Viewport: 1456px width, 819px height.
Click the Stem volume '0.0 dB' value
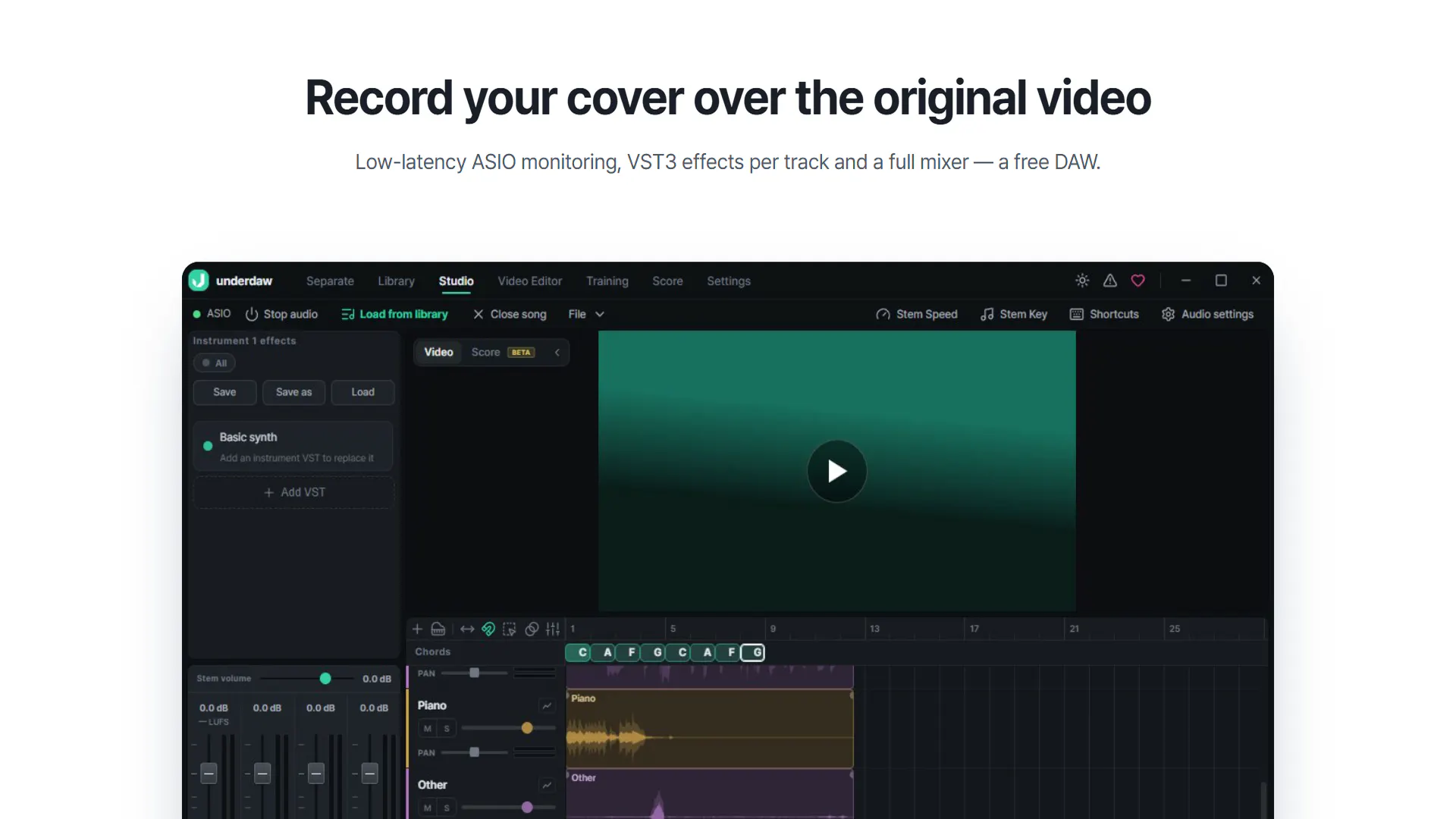tap(377, 679)
